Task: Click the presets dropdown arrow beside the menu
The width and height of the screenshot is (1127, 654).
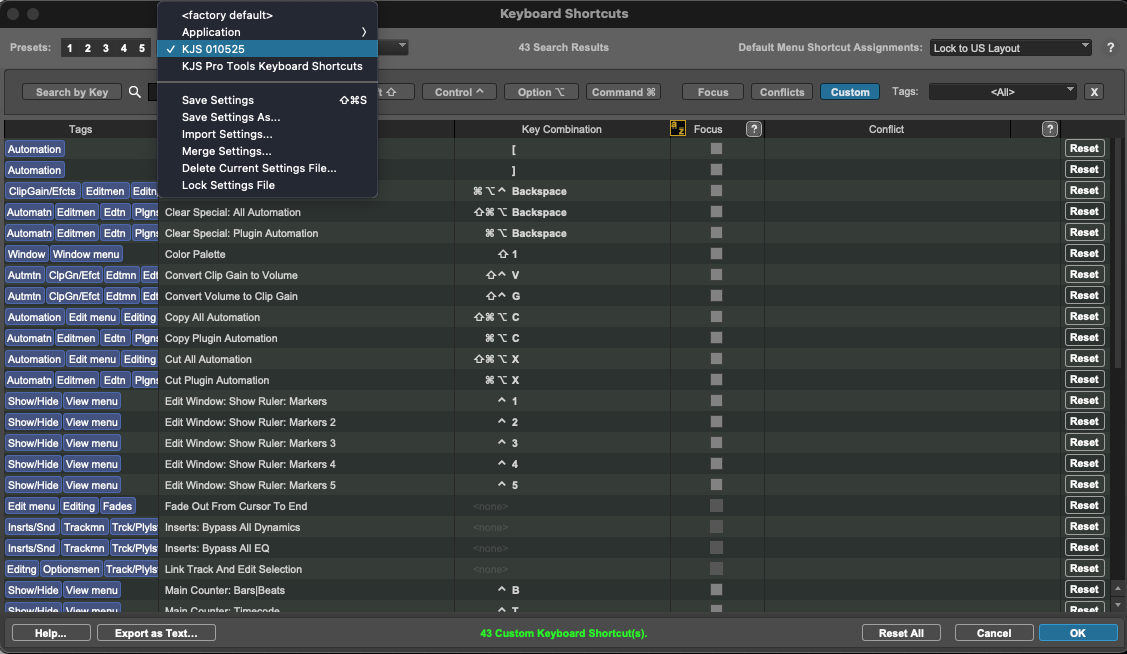Action: [x=402, y=47]
